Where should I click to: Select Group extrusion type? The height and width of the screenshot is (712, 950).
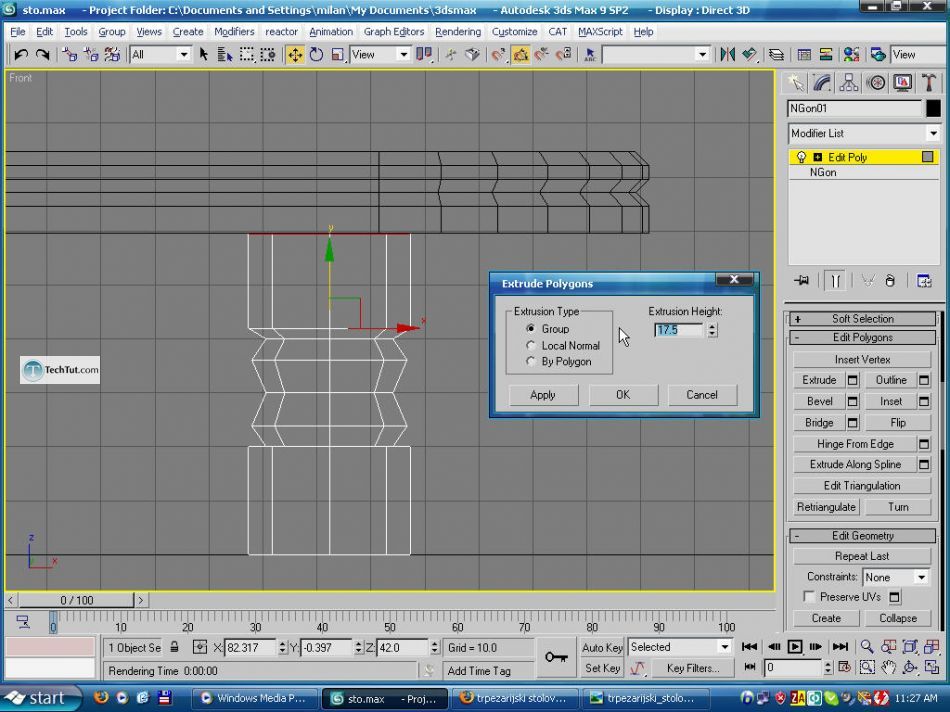531,328
